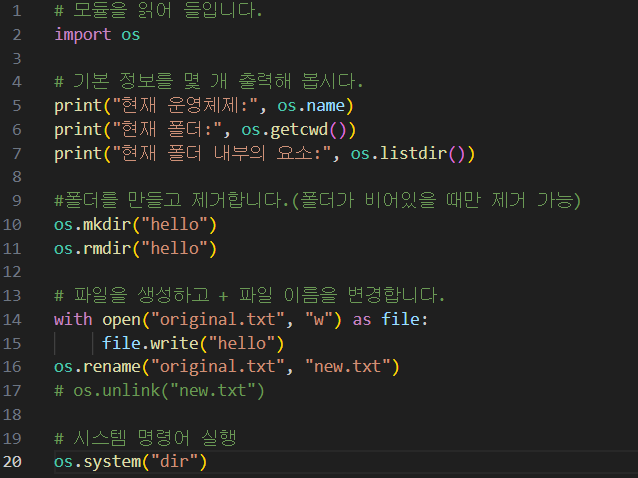The image size is (638, 478).
Task: Click "original.txt" in the open call
Action: pyautogui.click(x=218, y=319)
